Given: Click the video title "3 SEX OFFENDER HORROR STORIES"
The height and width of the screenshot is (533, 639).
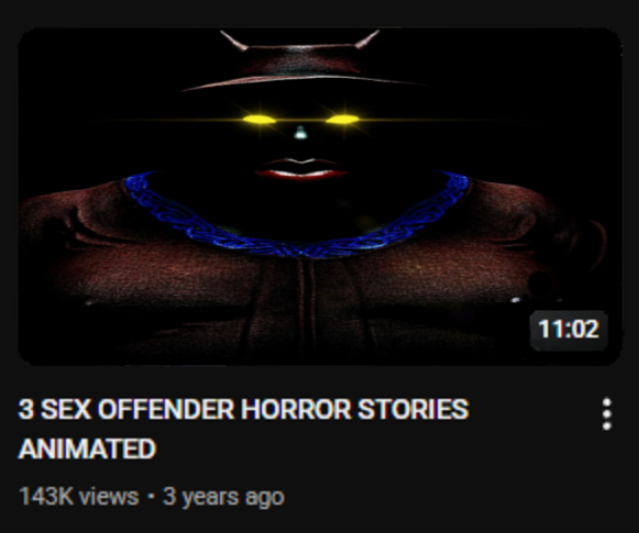Looking at the screenshot, I should click(243, 409).
